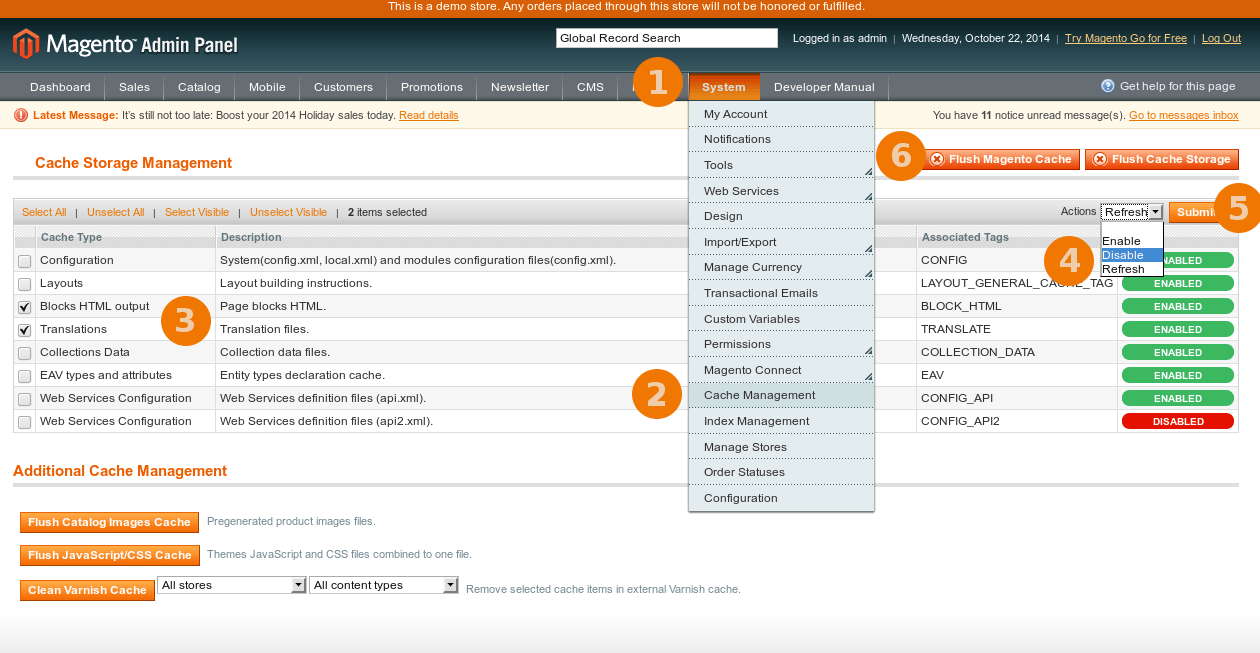Select Manage Stores menu entry

tap(781, 447)
